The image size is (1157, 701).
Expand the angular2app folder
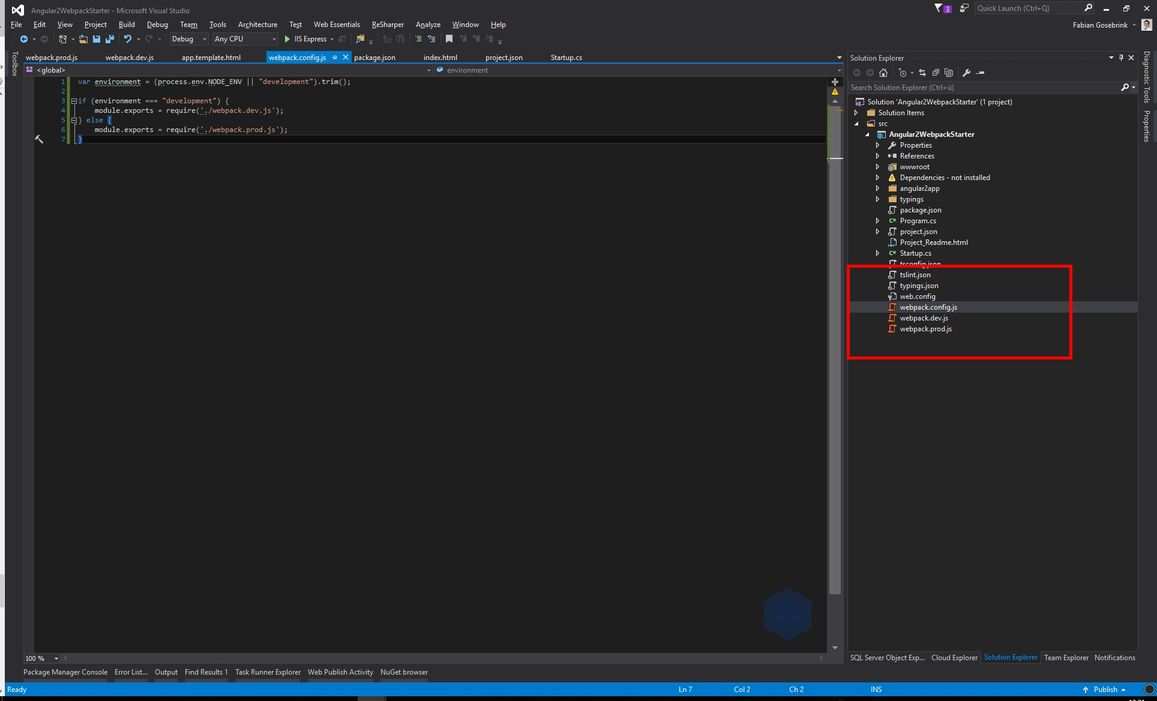[x=877, y=188]
